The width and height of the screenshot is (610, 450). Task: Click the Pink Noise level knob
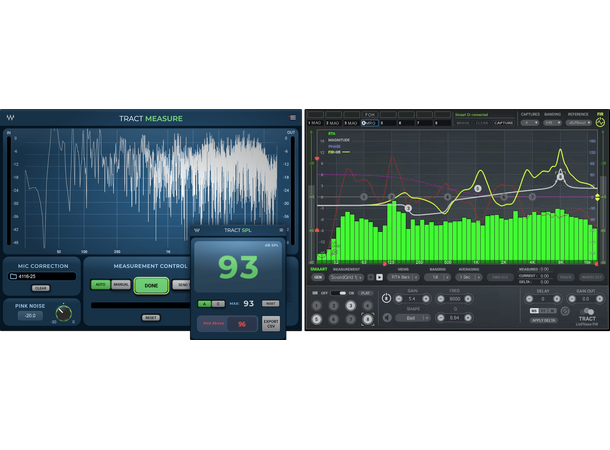pyautogui.click(x=63, y=313)
